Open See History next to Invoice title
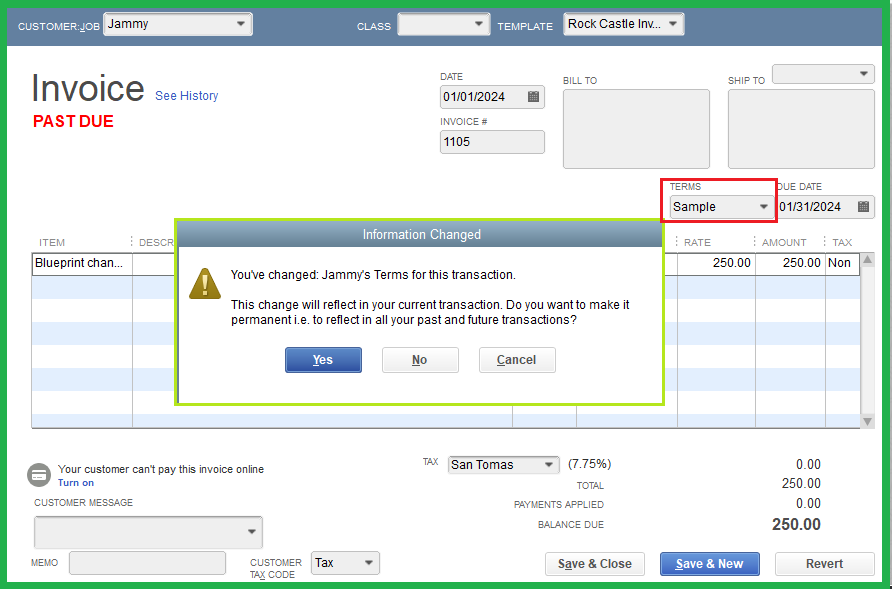 point(186,95)
